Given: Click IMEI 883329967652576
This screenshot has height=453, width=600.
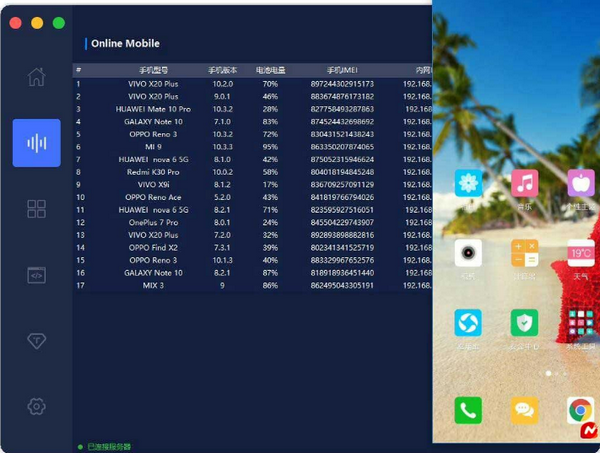Looking at the screenshot, I should click(342, 260).
